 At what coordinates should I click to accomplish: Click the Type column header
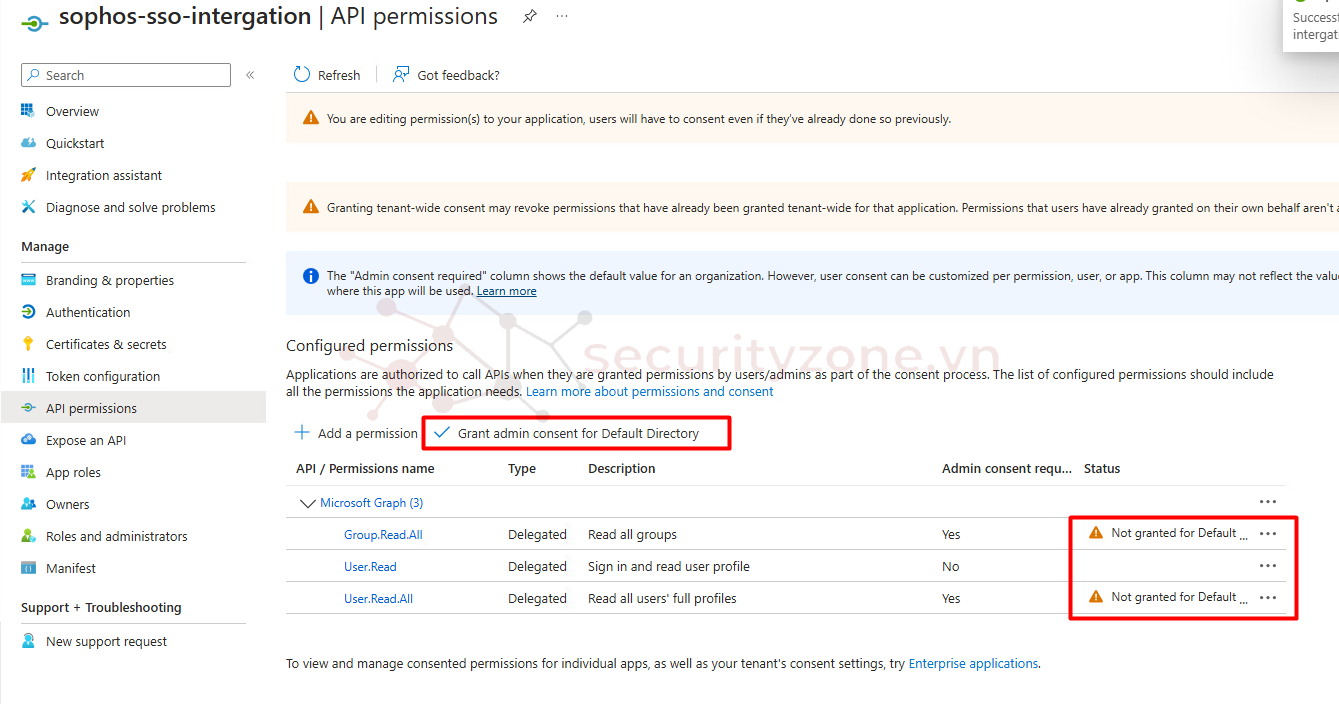pyautogui.click(x=522, y=468)
